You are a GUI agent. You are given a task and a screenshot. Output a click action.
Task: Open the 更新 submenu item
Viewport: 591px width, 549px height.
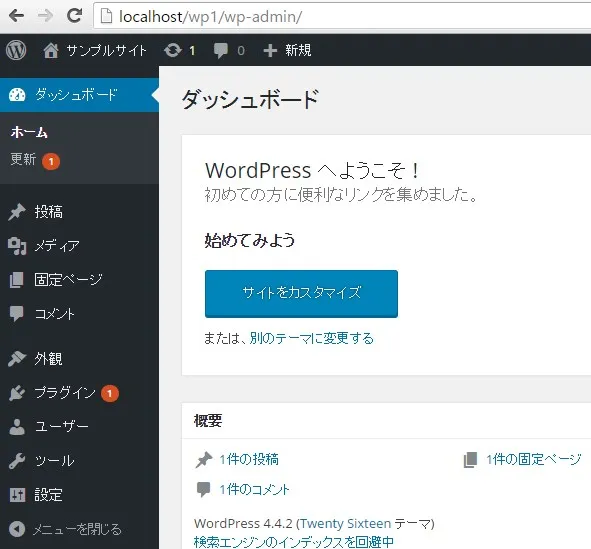click(23, 159)
